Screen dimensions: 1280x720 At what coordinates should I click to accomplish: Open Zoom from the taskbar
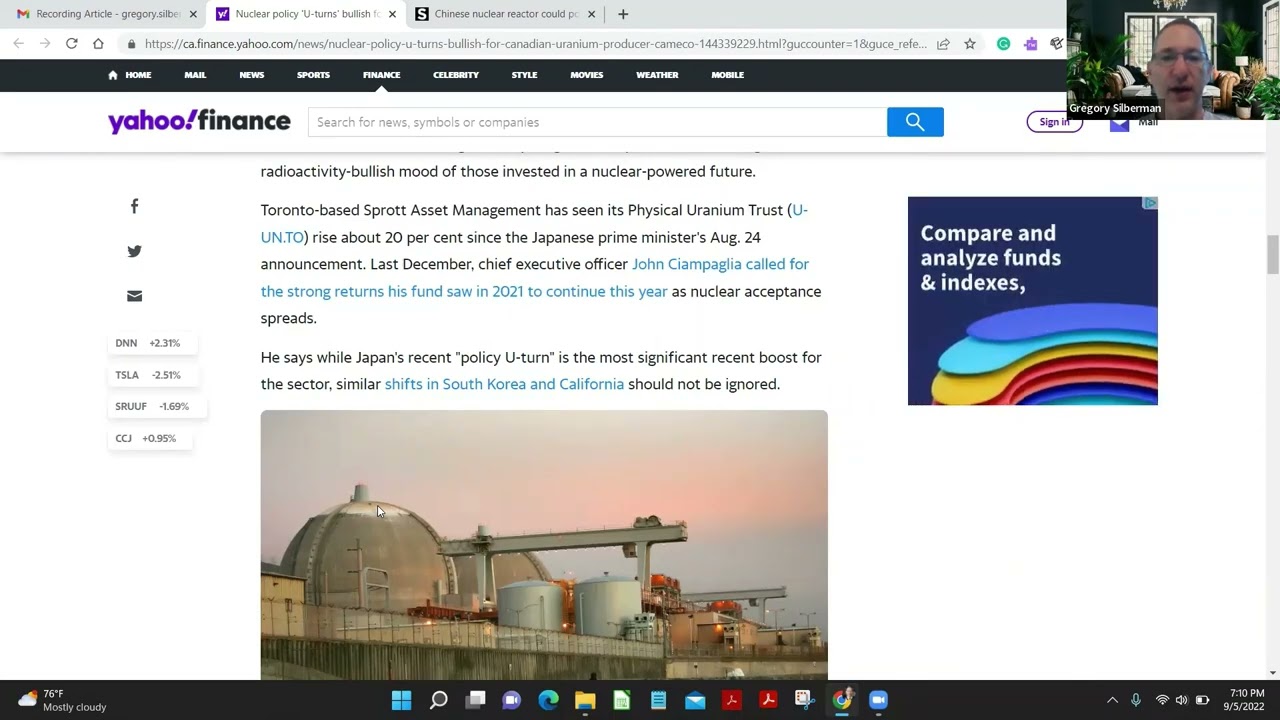click(878, 700)
